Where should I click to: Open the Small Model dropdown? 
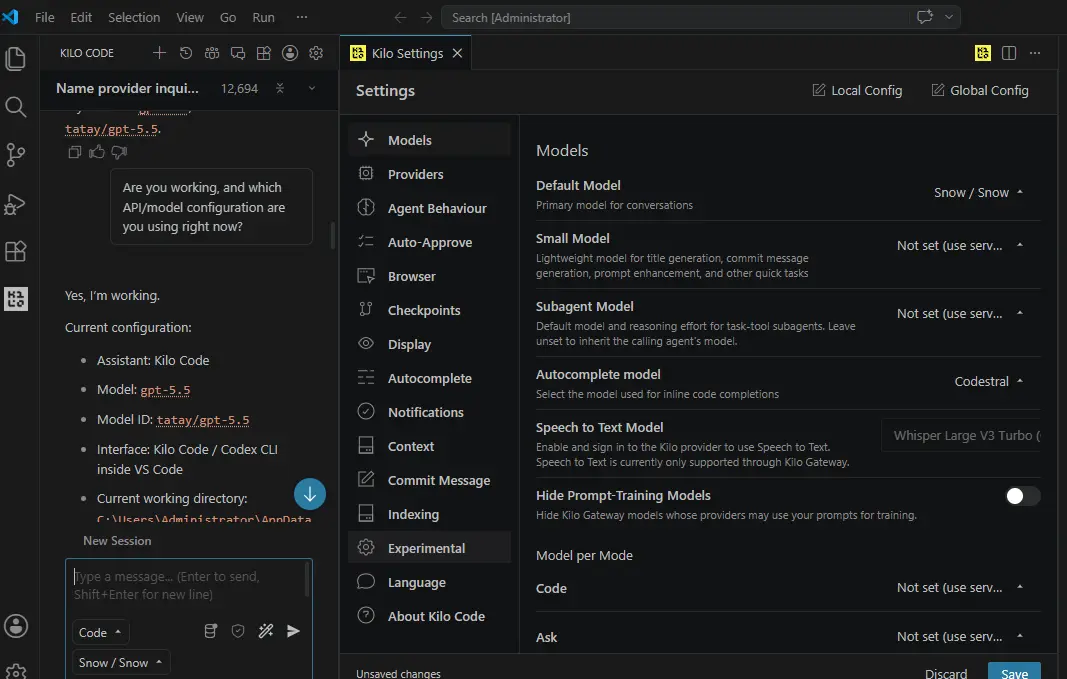(x=959, y=246)
